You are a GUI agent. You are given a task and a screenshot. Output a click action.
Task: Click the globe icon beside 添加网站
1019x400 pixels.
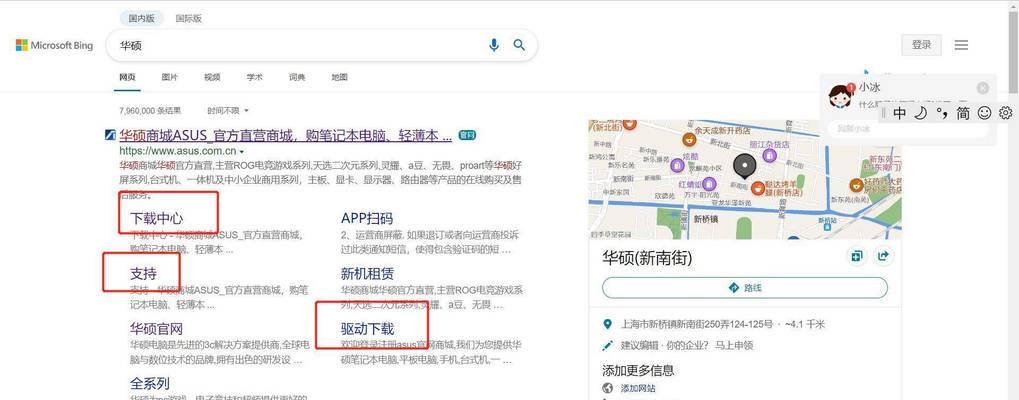tap(608, 388)
